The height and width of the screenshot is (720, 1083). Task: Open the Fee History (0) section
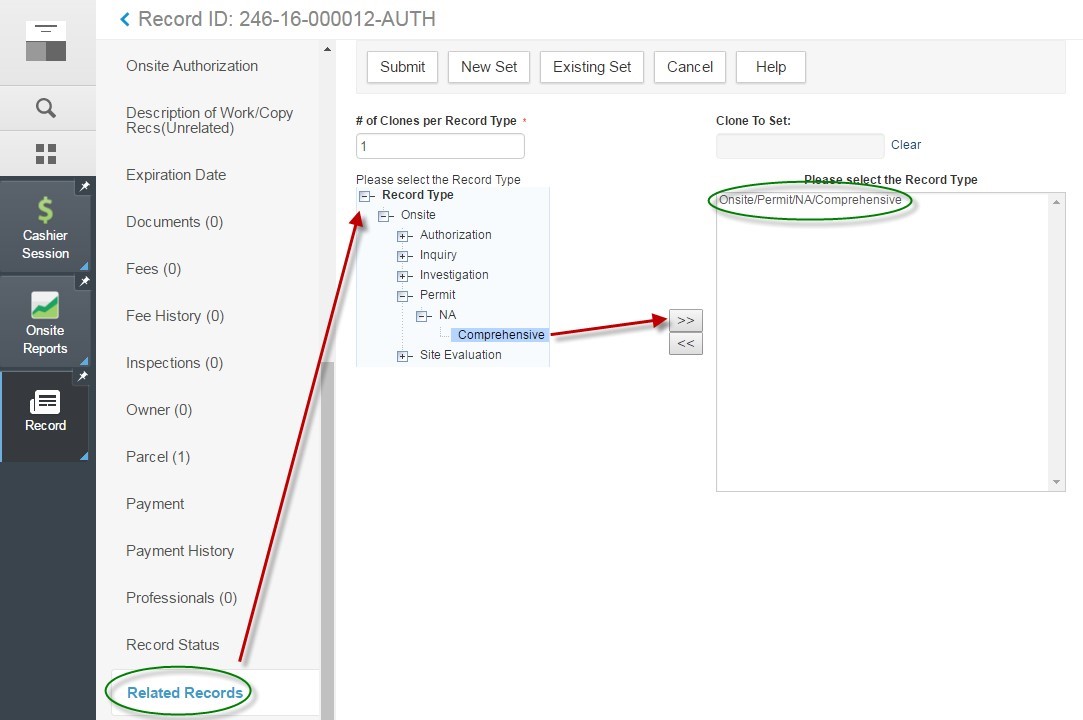click(x=175, y=316)
